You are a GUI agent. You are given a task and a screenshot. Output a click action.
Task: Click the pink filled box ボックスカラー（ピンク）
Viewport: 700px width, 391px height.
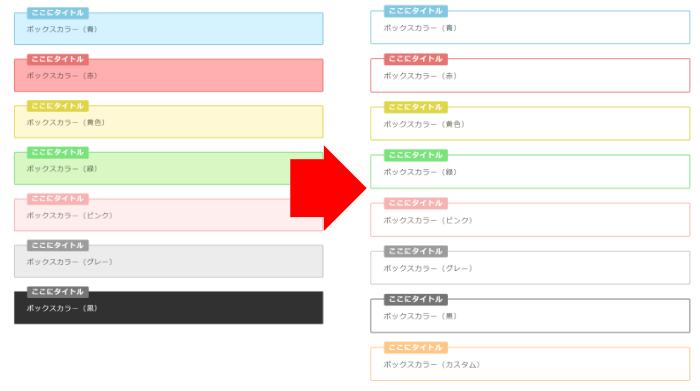168,215
